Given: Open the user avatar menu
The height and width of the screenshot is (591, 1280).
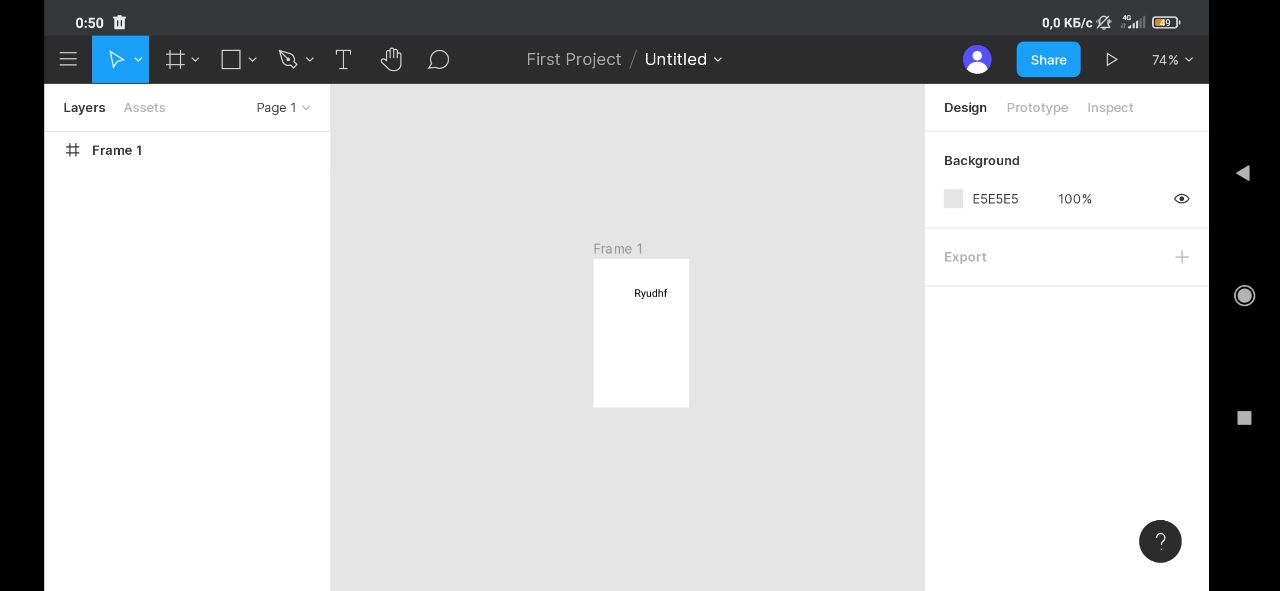Looking at the screenshot, I should tap(977, 60).
